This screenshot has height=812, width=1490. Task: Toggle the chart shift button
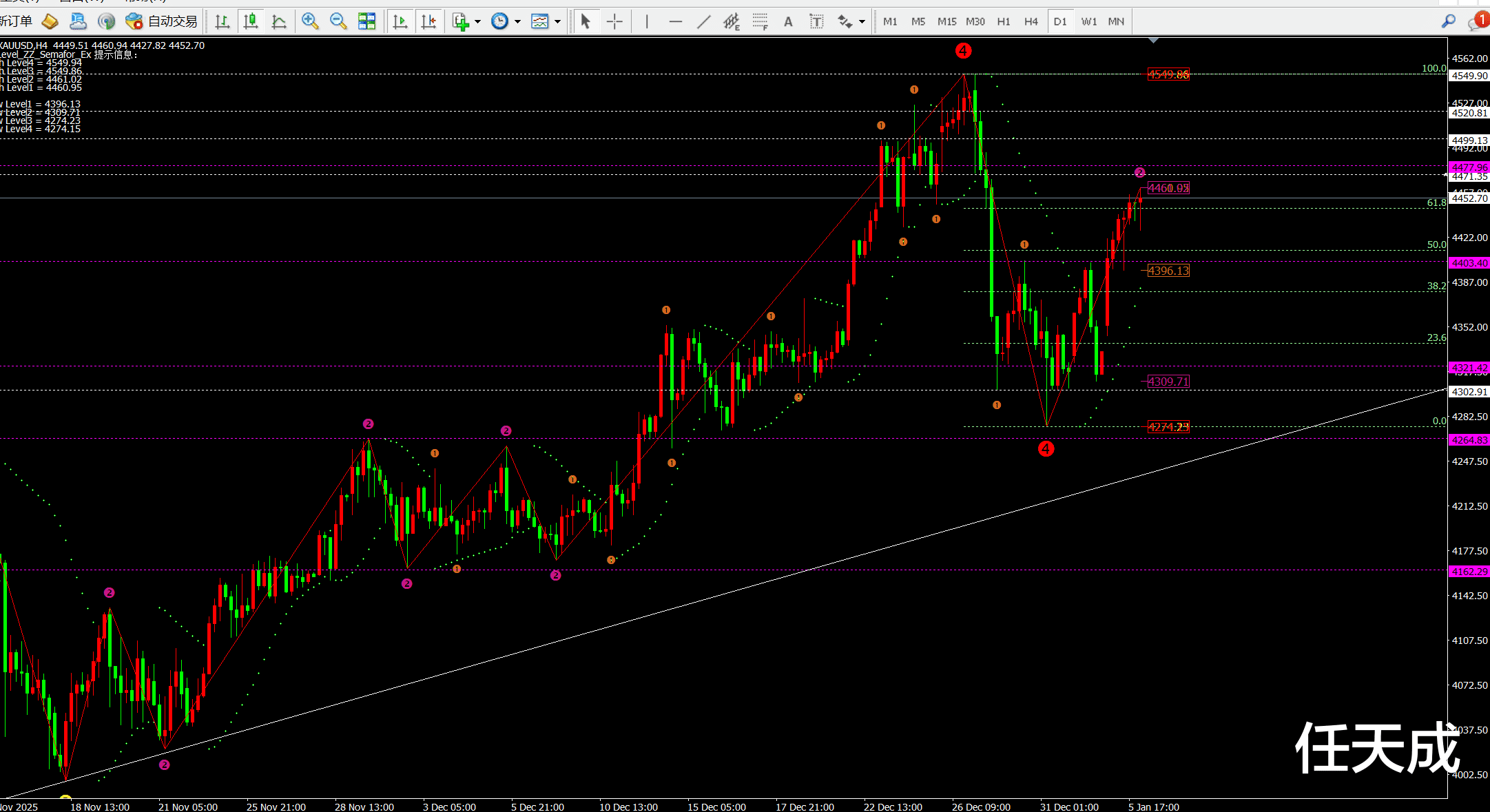click(x=428, y=22)
